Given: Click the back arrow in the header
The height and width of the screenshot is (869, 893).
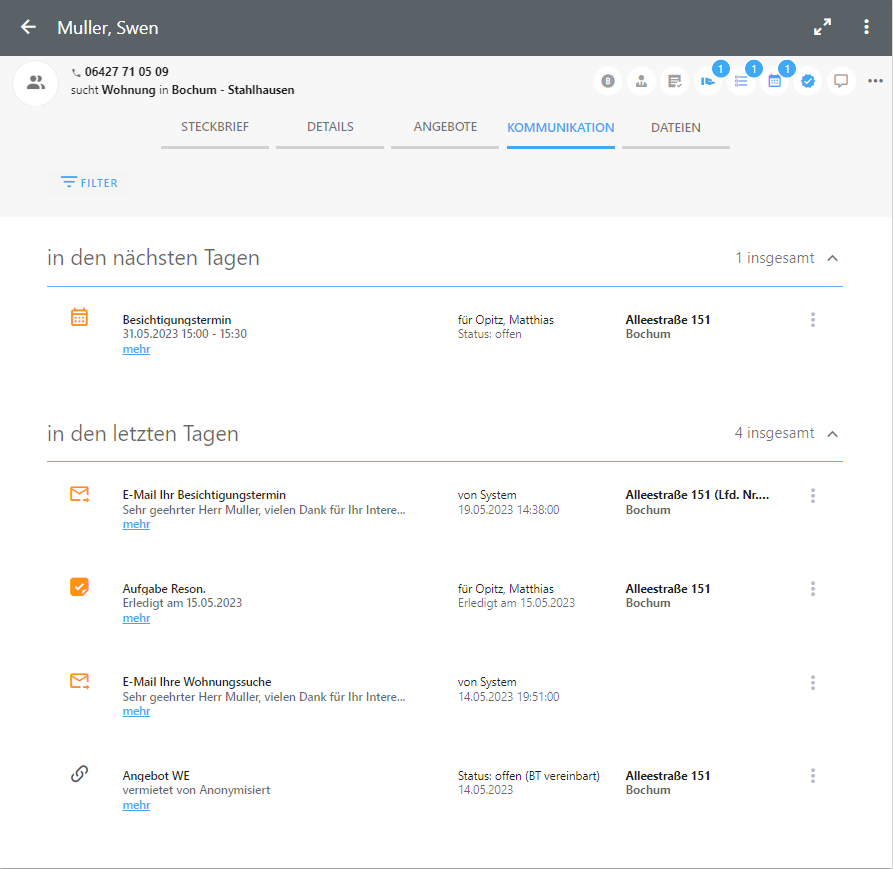Looking at the screenshot, I should pos(28,27).
